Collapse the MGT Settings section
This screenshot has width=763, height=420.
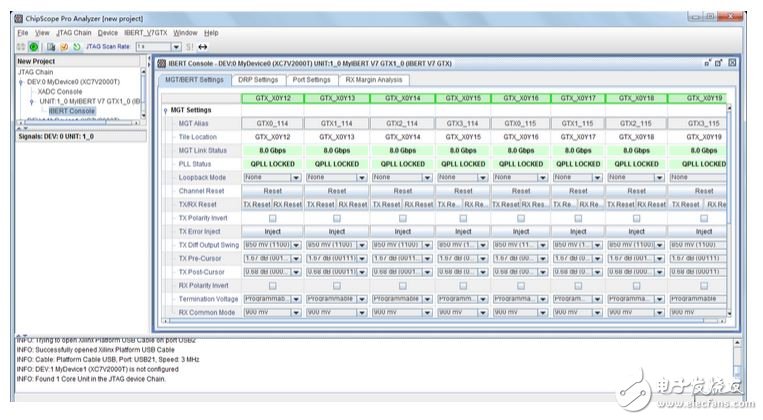pos(166,110)
